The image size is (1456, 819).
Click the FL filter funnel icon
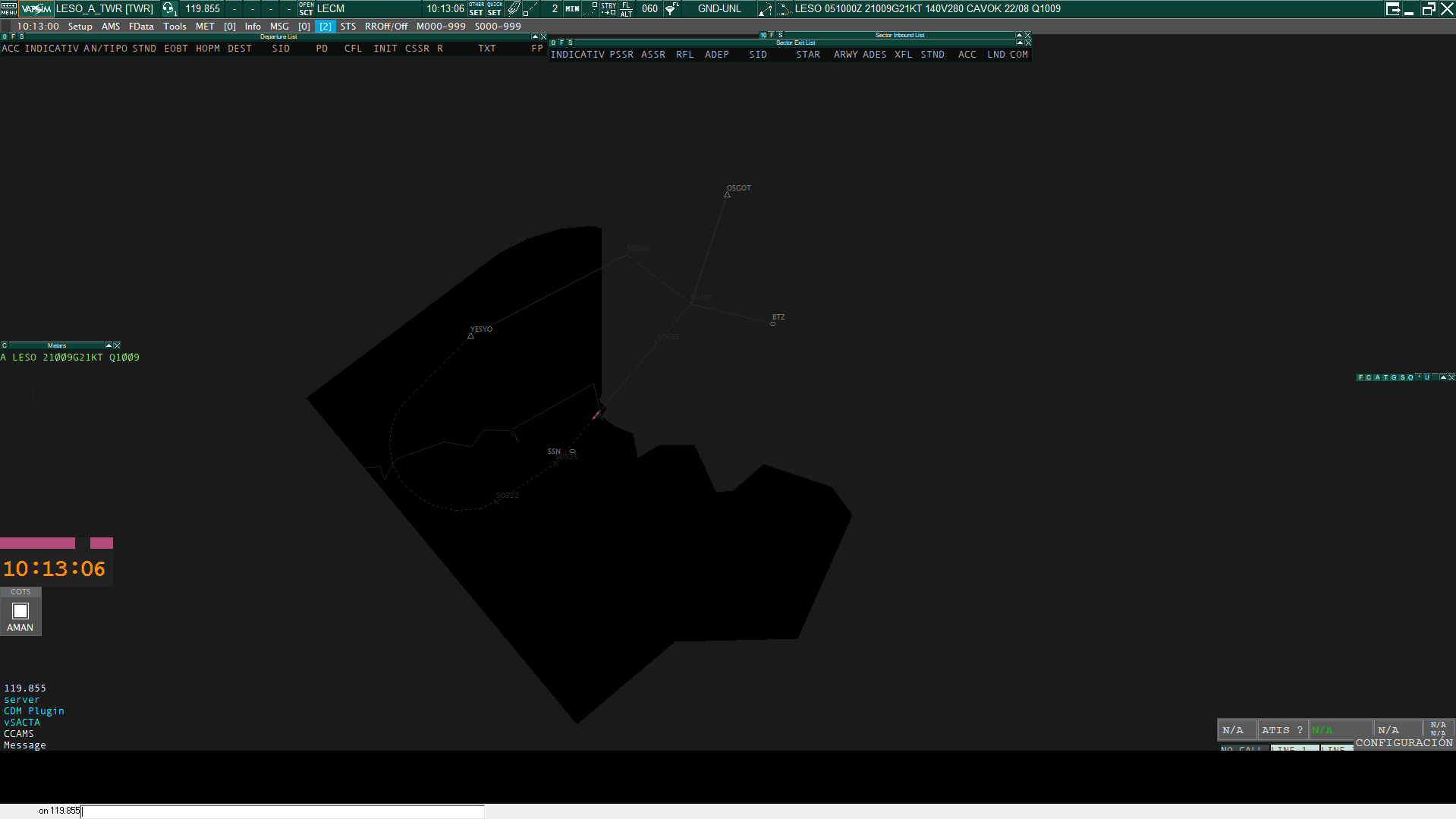pyautogui.click(x=671, y=8)
